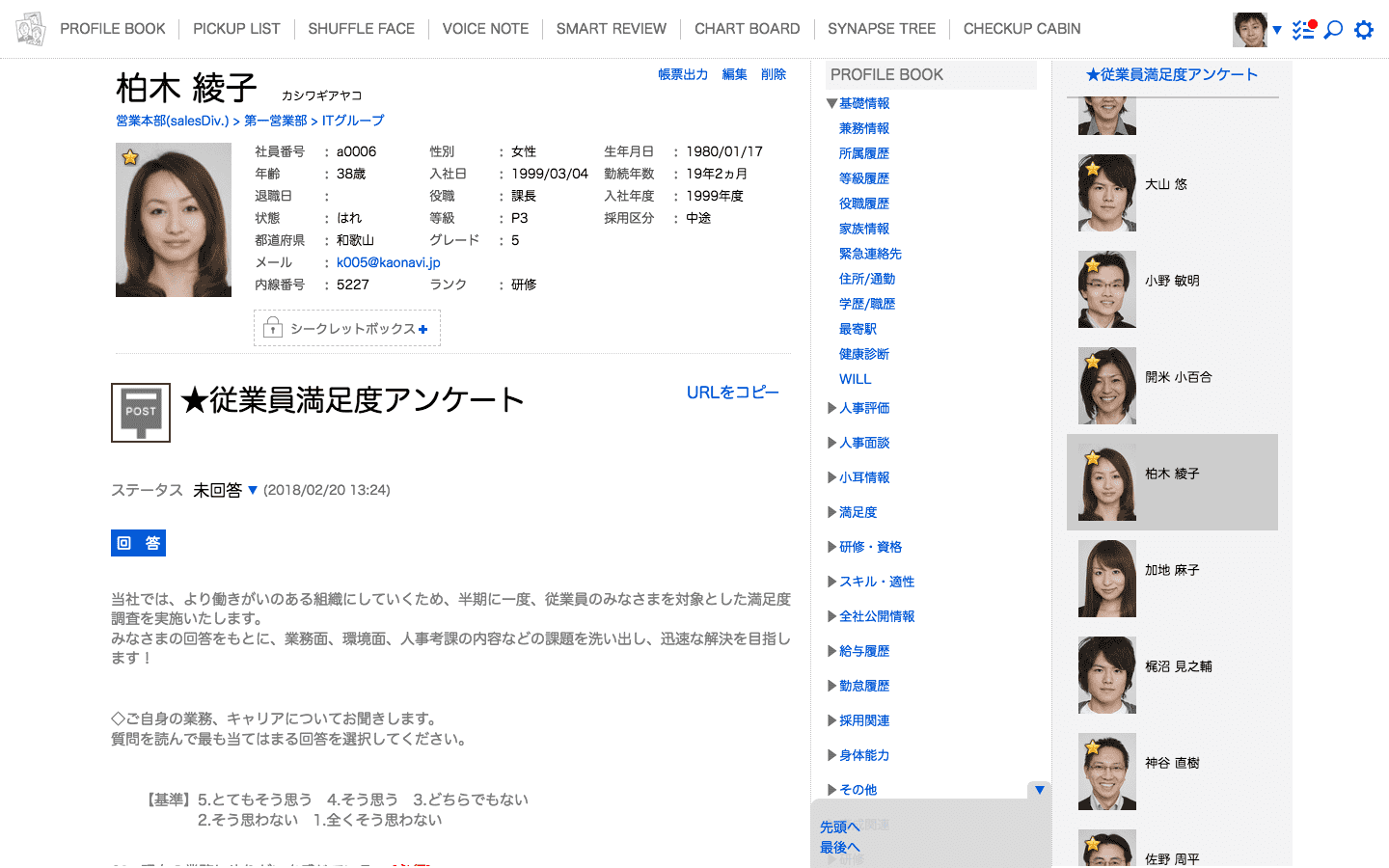This screenshot has width=1389, height=868.
Task: Click the 帳票出力 link
Action: 683,74
